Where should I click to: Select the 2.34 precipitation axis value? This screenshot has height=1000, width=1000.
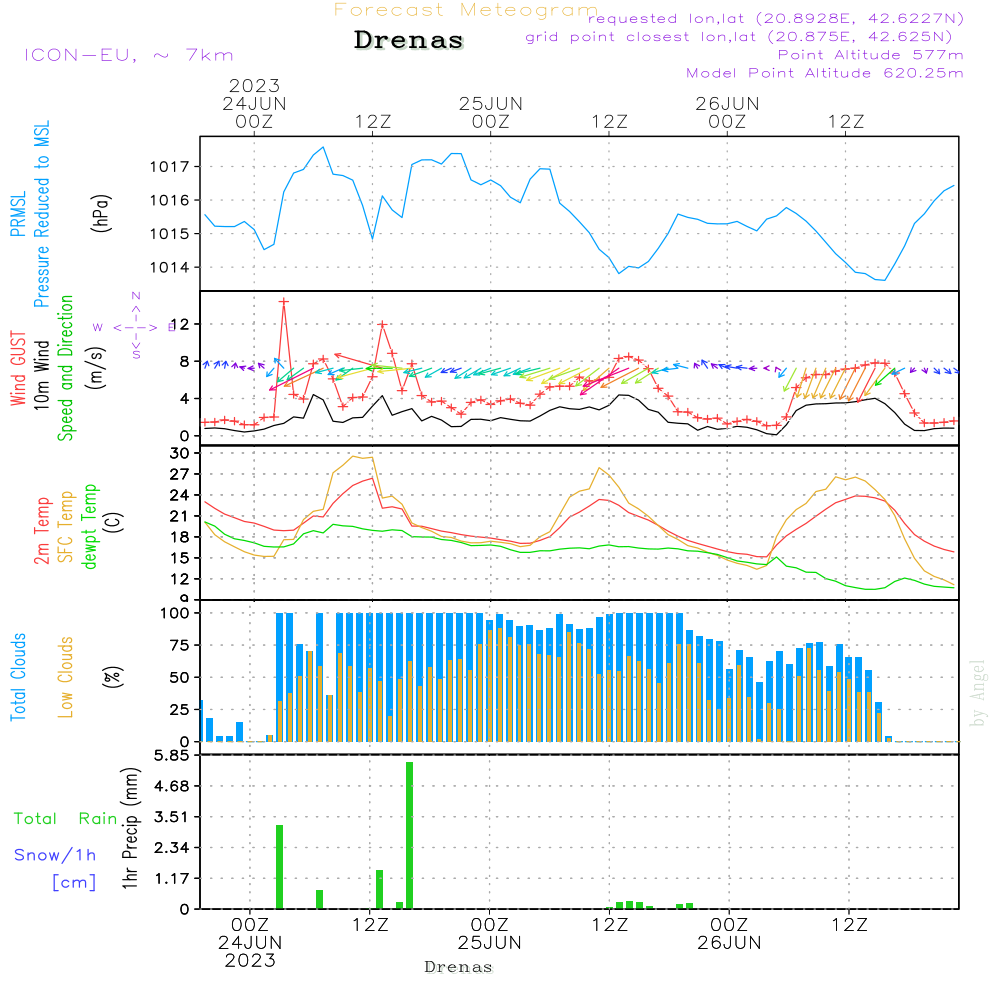click(172, 848)
